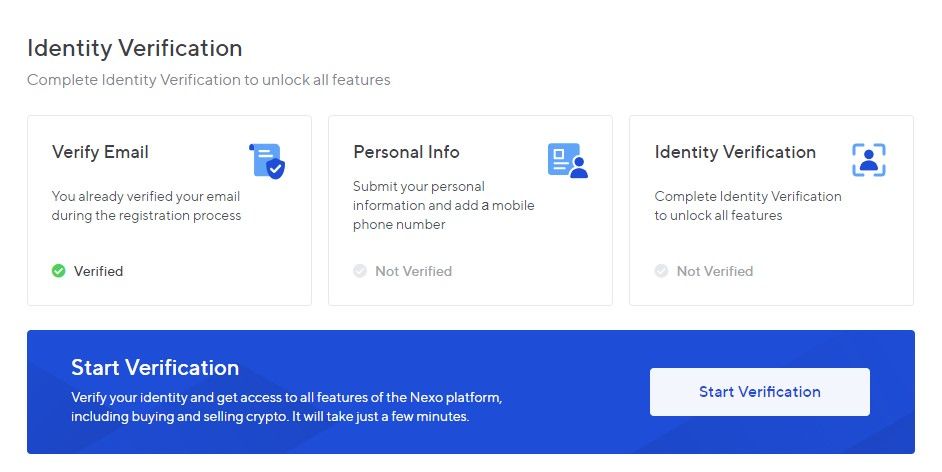Screen dimensions: 942x472
Task: Select the Personal Info card heading
Action: click(x=406, y=152)
